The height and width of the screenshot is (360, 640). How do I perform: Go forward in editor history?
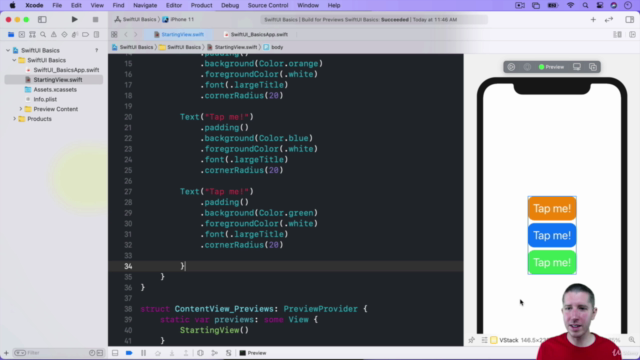136,35
